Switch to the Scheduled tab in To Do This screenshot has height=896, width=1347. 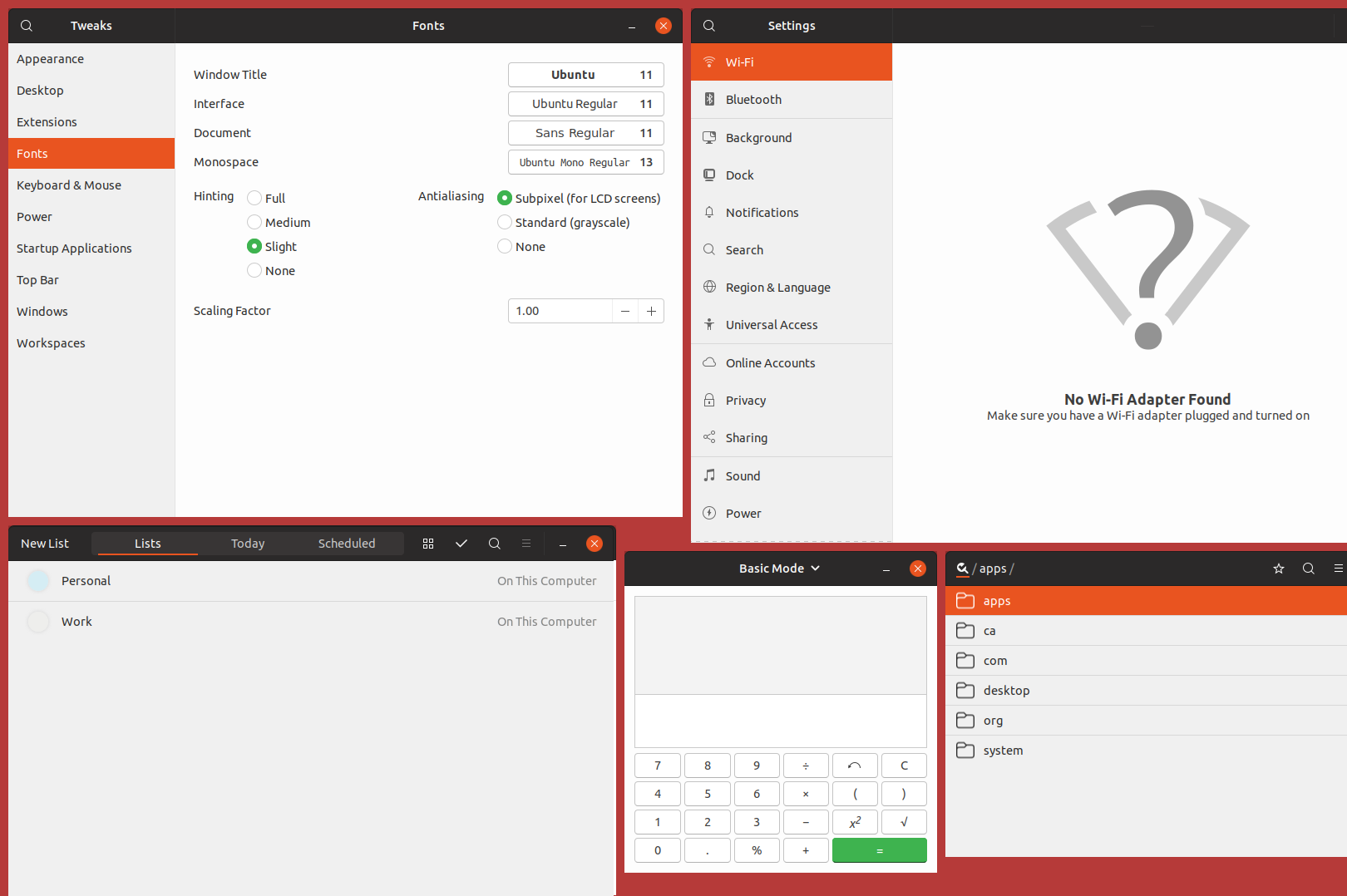[347, 544]
